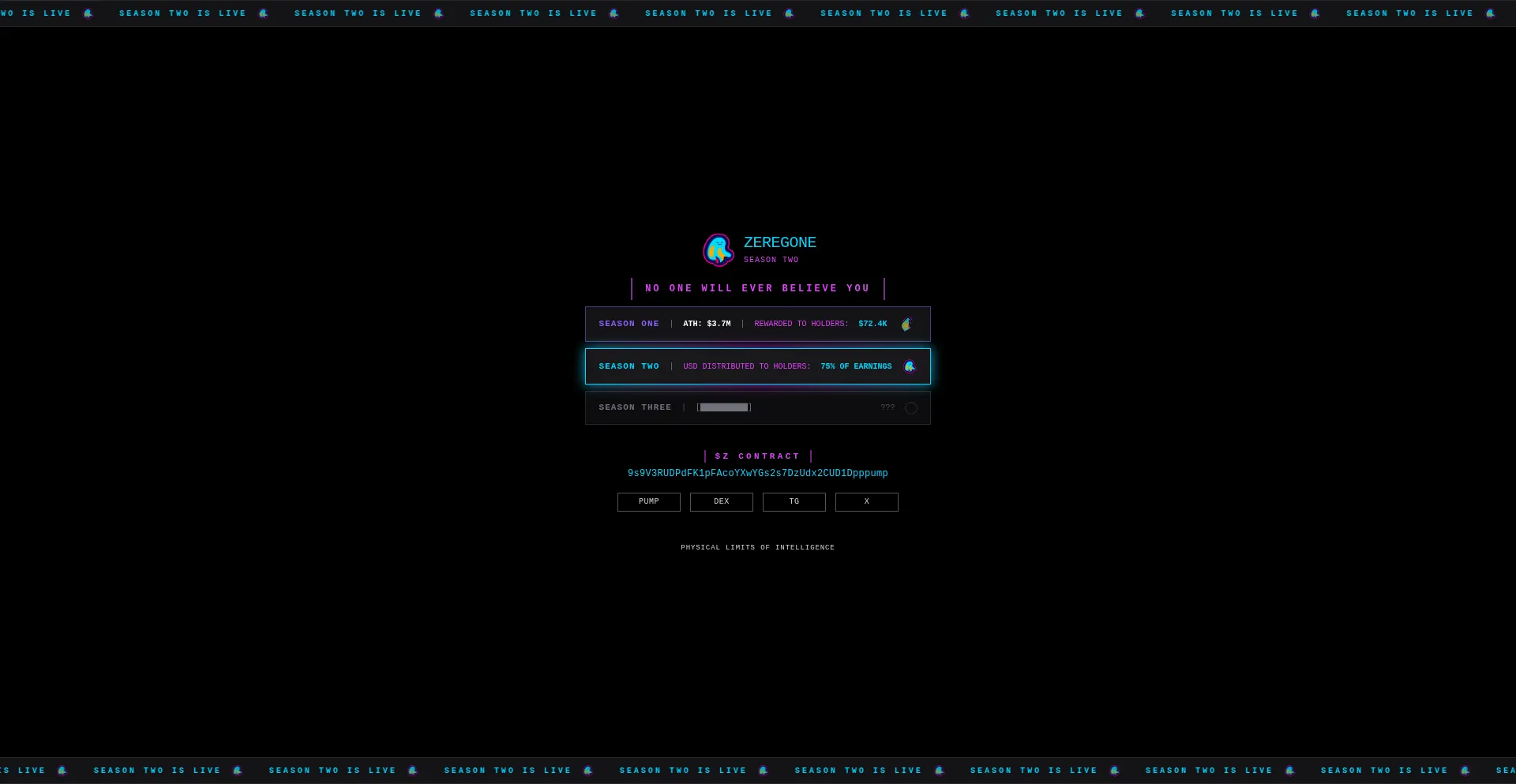Click the ??? label in Season Three
The image size is (1516, 784).
click(x=887, y=407)
